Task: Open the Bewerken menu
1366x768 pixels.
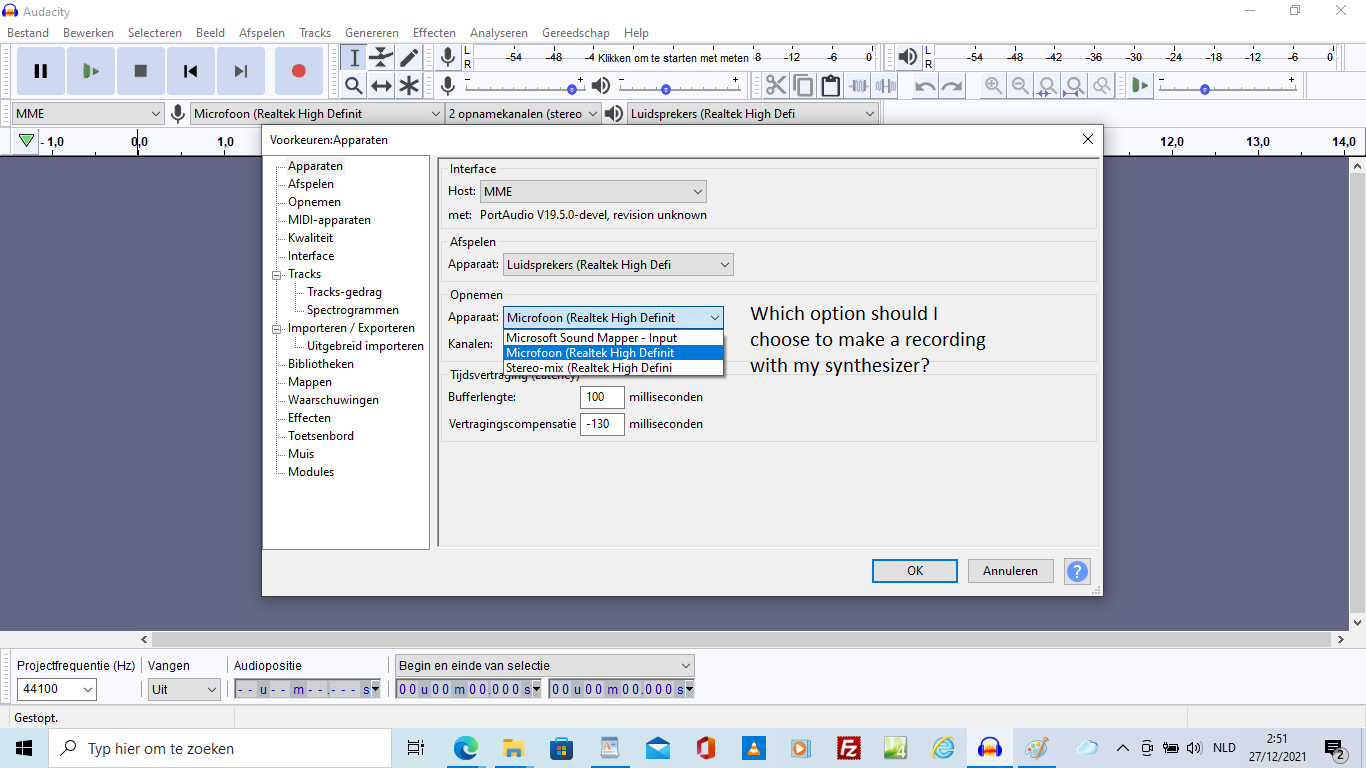Action: pyautogui.click(x=88, y=33)
